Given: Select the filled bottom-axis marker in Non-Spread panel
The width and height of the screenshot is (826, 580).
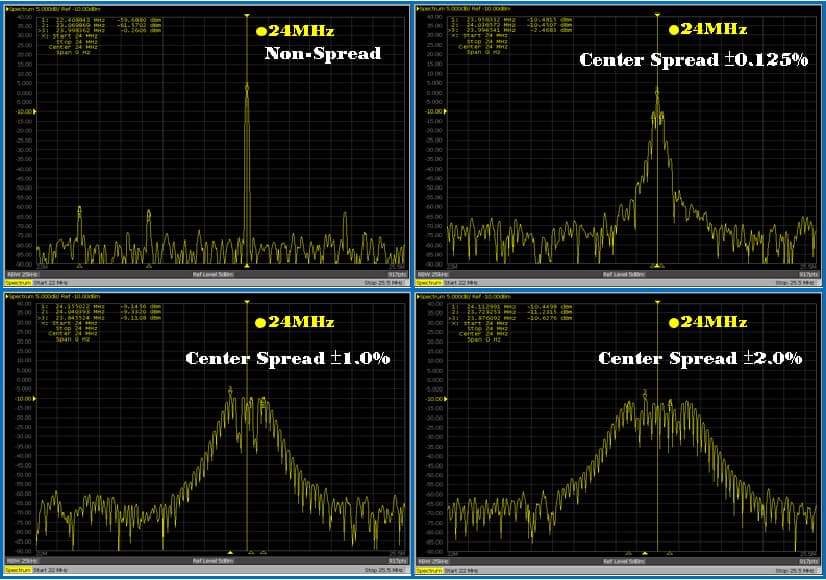Looking at the screenshot, I should pyautogui.click(x=247, y=266).
